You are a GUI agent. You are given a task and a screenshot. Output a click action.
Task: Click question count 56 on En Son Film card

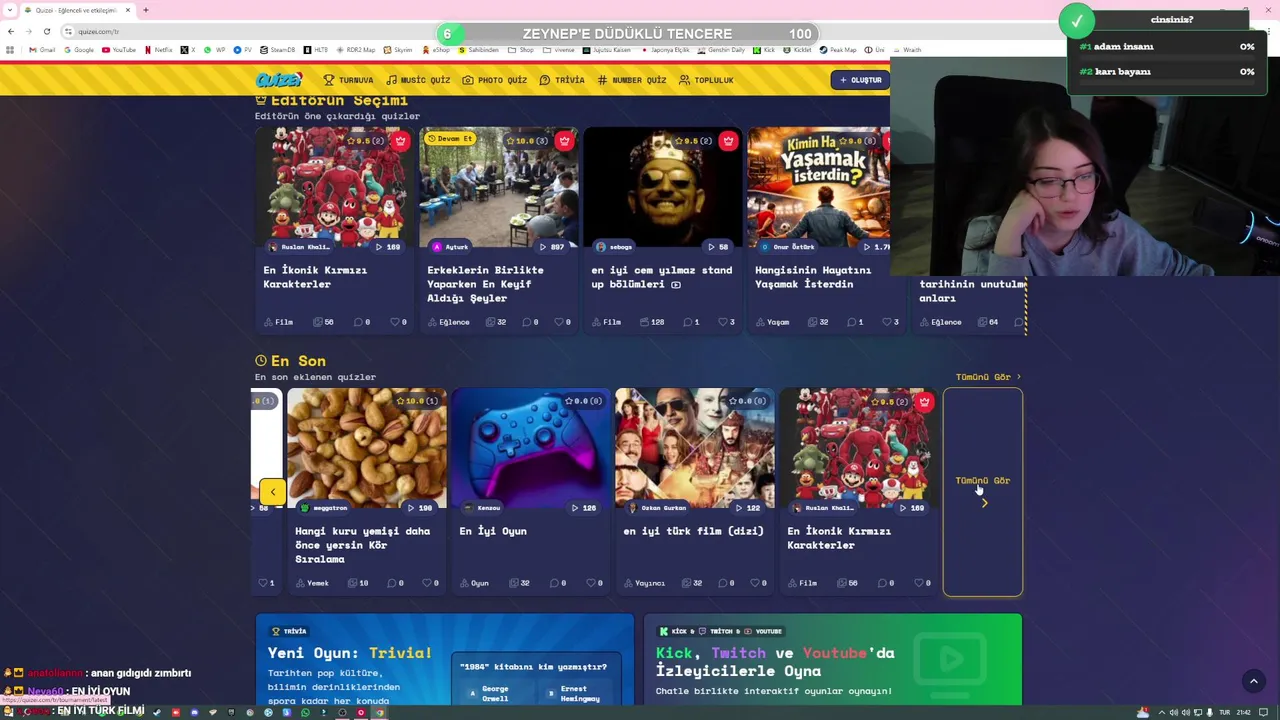[x=848, y=583]
